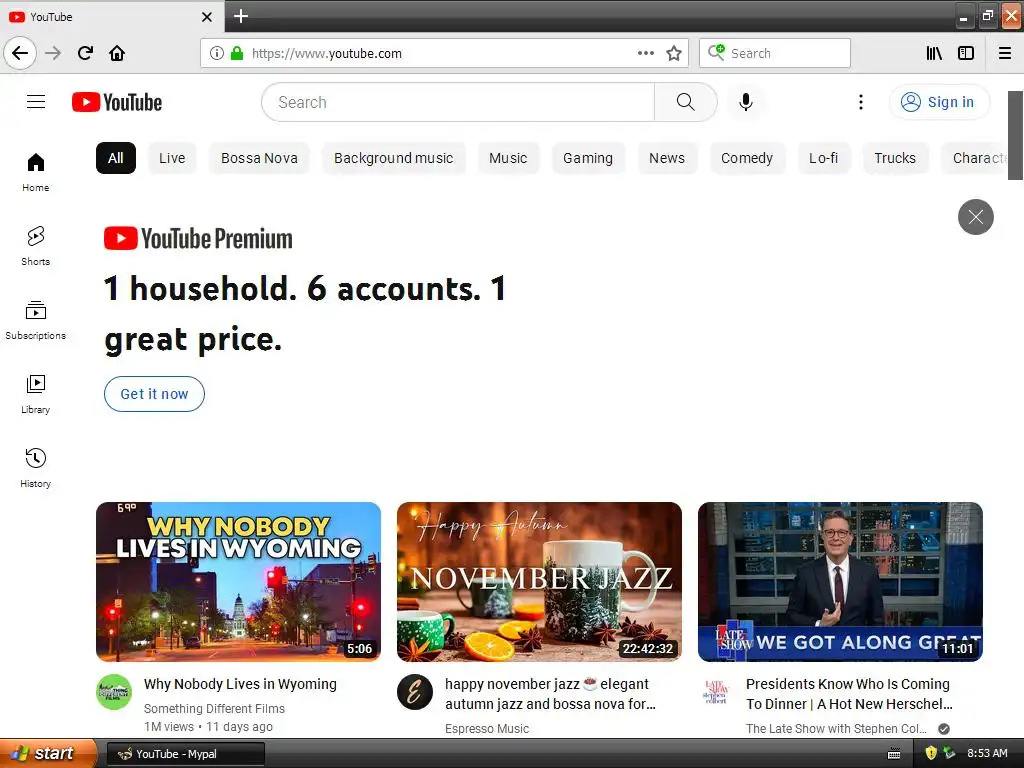Screen dimensions: 1024x768
Task: Click Presidents Know Who Is Coming title
Action: point(849,694)
